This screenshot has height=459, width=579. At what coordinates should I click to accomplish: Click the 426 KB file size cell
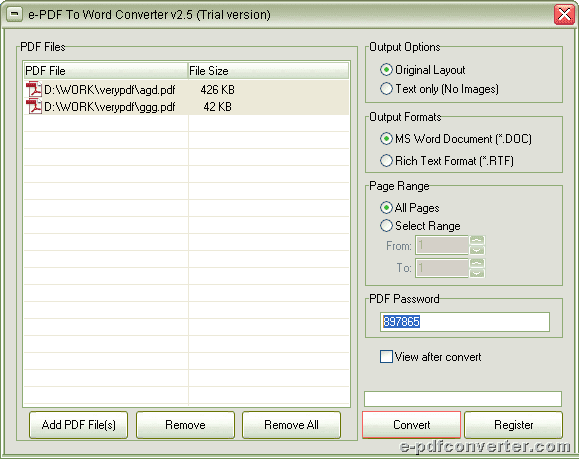click(217, 89)
